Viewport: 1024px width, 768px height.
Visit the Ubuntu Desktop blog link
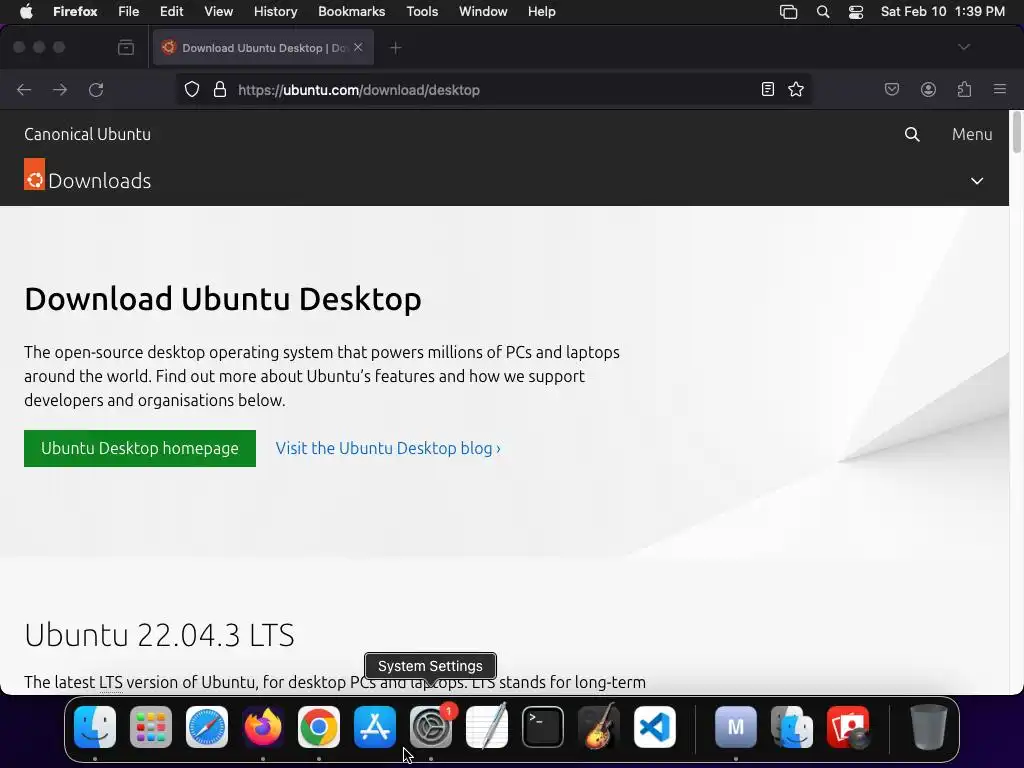388,448
